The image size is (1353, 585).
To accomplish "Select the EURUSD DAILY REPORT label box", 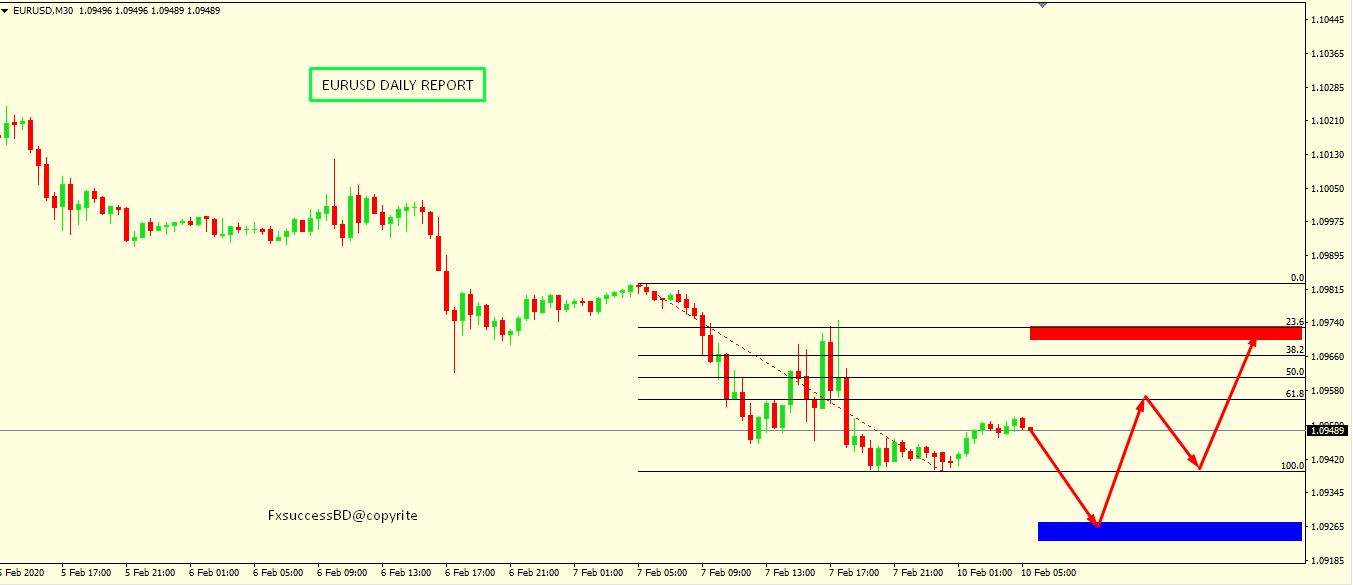I will [397, 85].
